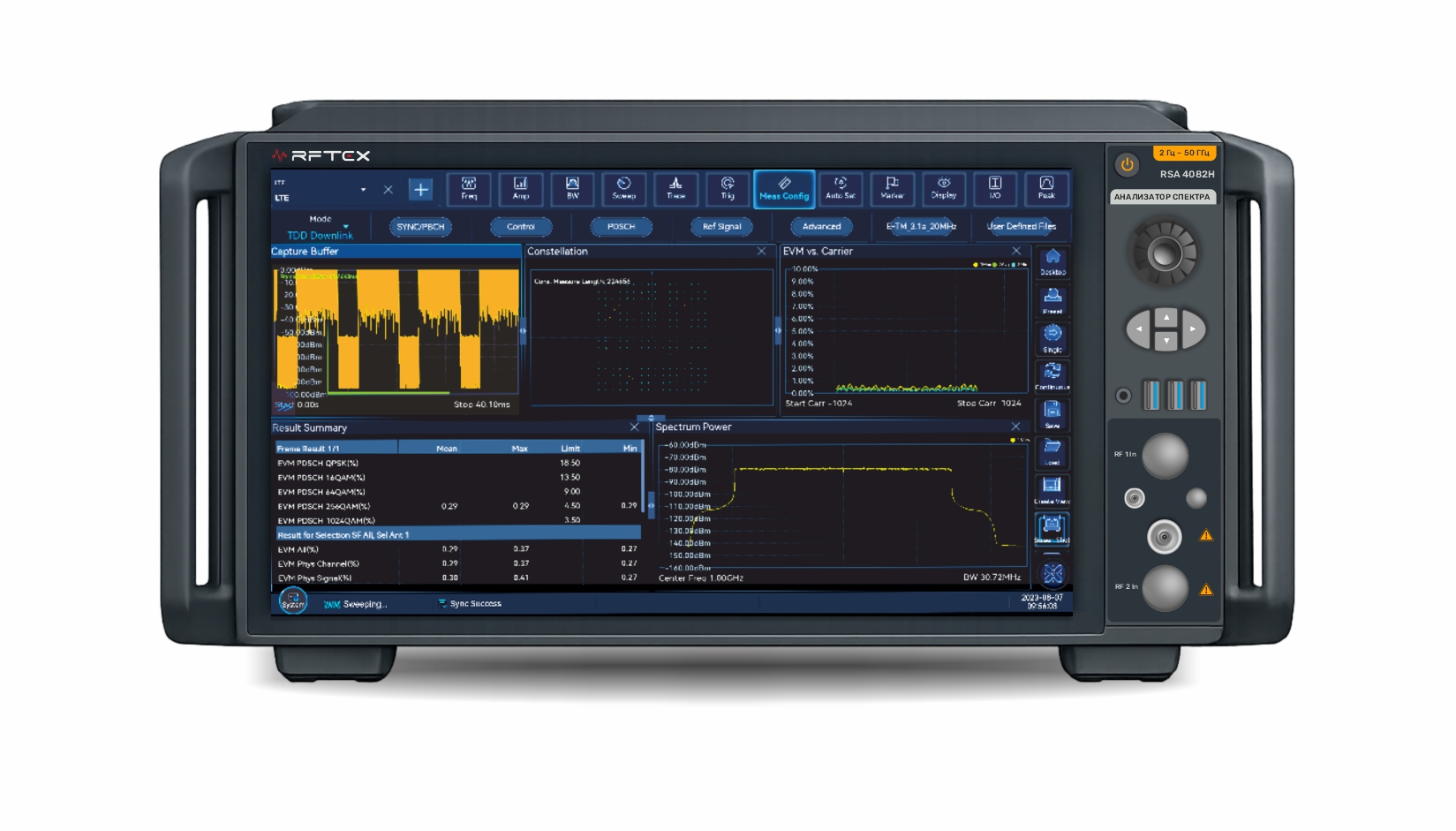Select Result for Selection SF All row
1456x831 pixels.
click(x=457, y=535)
